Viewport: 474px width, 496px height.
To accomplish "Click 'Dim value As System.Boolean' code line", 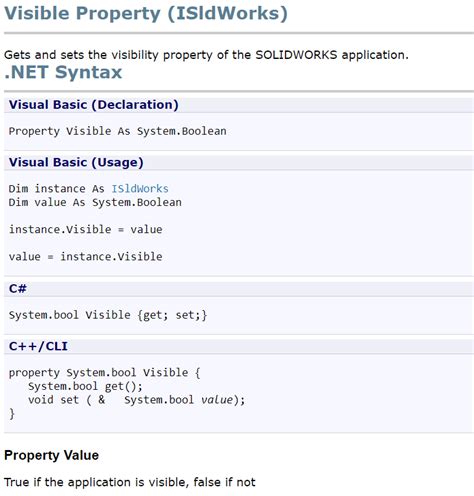I will pyautogui.click(x=95, y=202).
